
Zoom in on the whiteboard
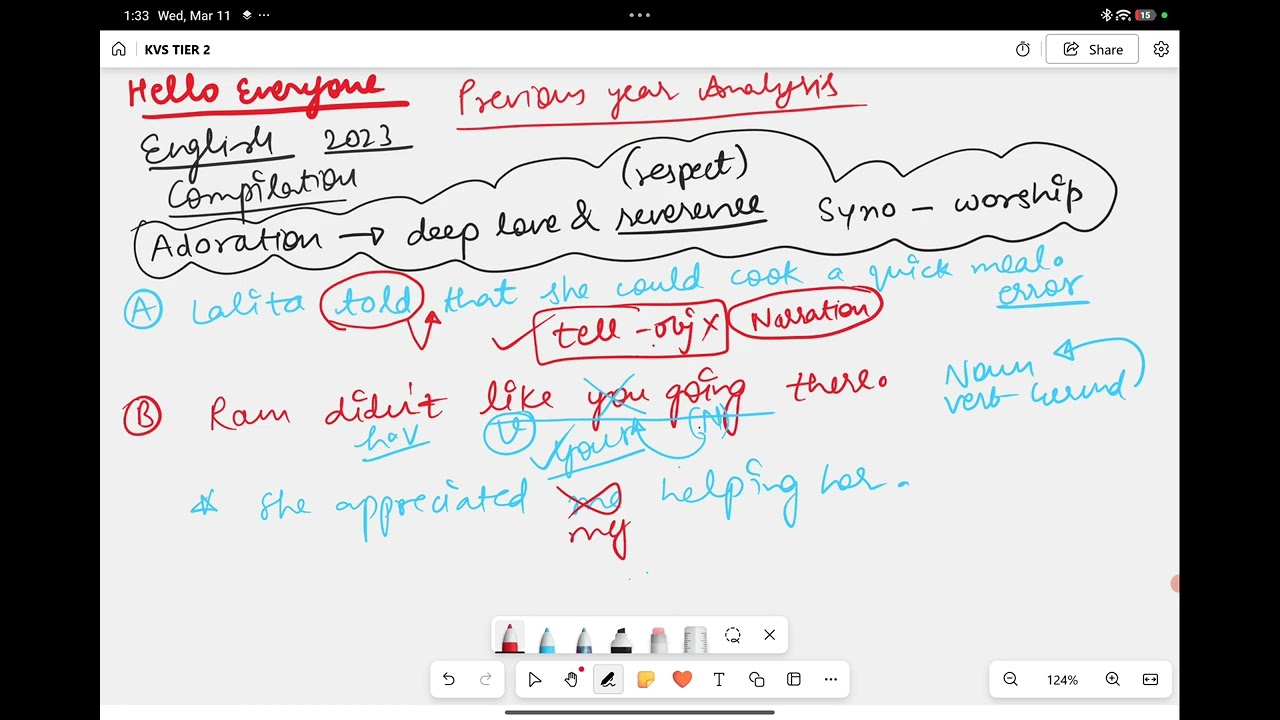pyautogui.click(x=1113, y=680)
